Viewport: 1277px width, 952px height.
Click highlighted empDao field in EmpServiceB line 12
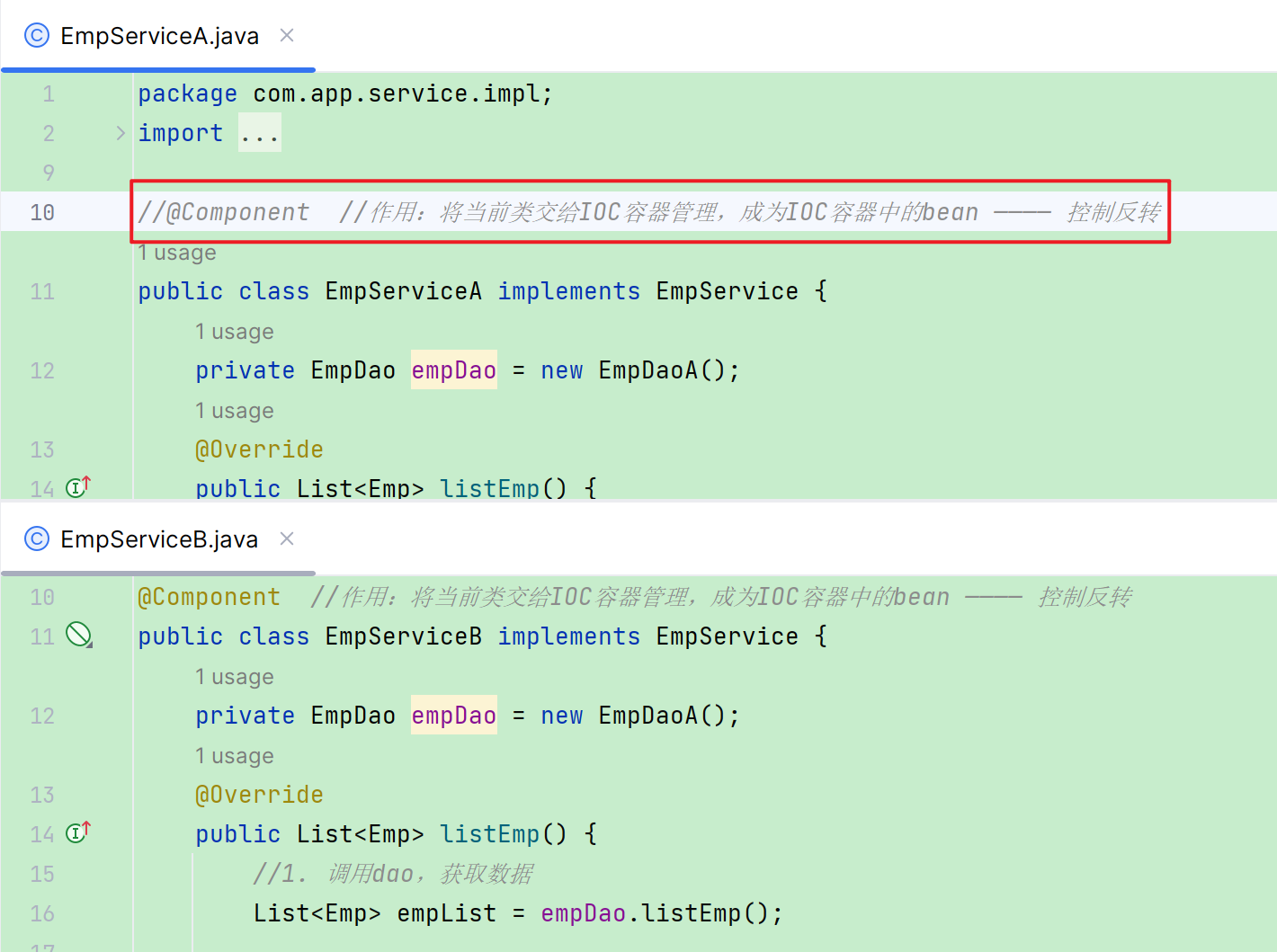click(454, 716)
